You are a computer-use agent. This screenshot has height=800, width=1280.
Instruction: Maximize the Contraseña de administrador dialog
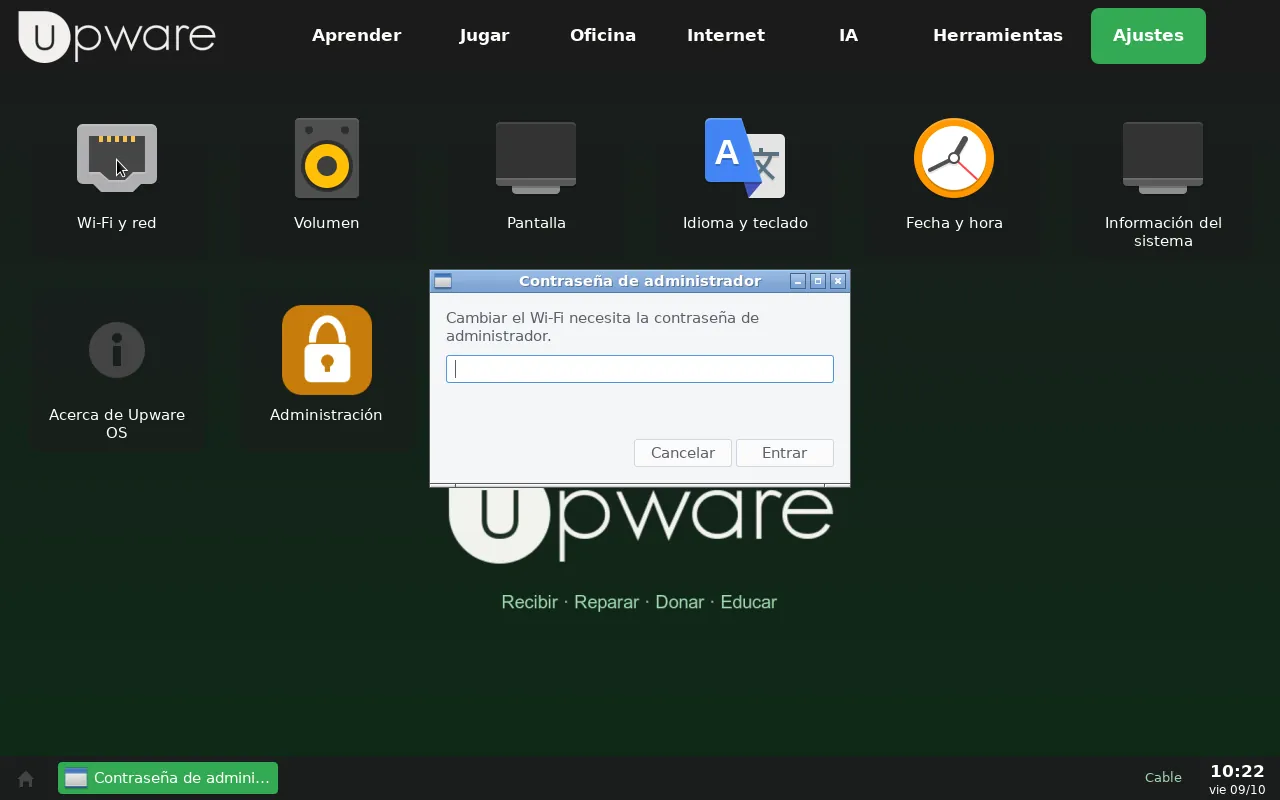[x=818, y=281]
